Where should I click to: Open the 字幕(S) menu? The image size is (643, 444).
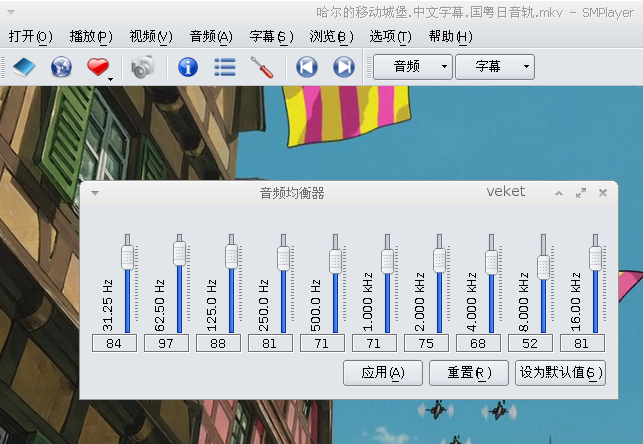[271, 37]
